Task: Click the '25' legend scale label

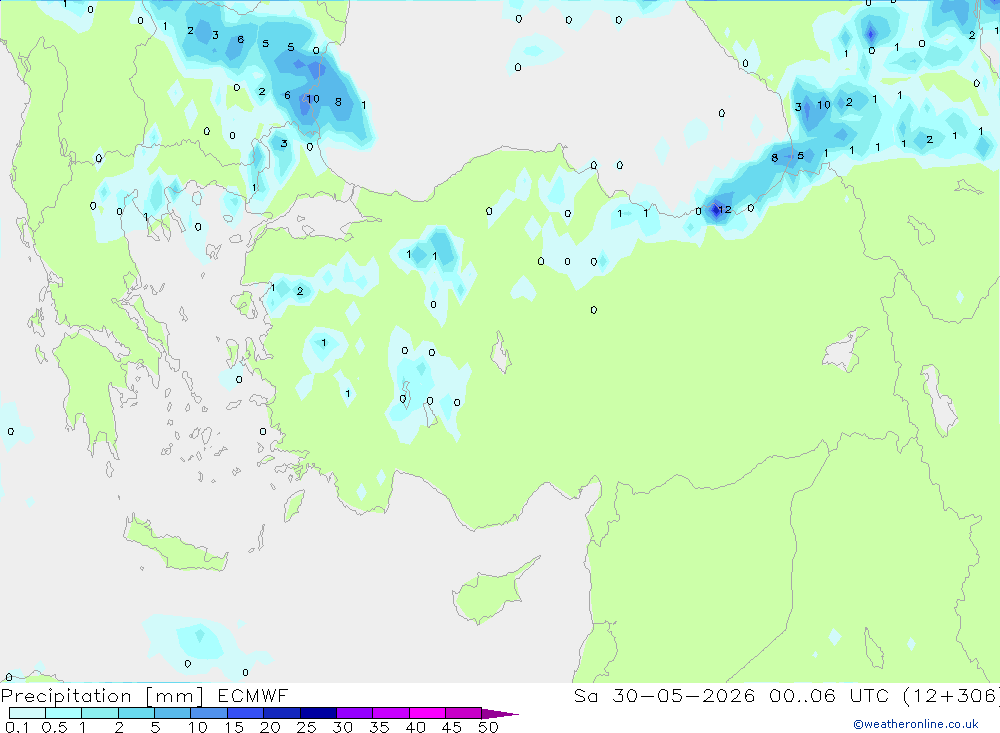Action: pyautogui.click(x=307, y=727)
